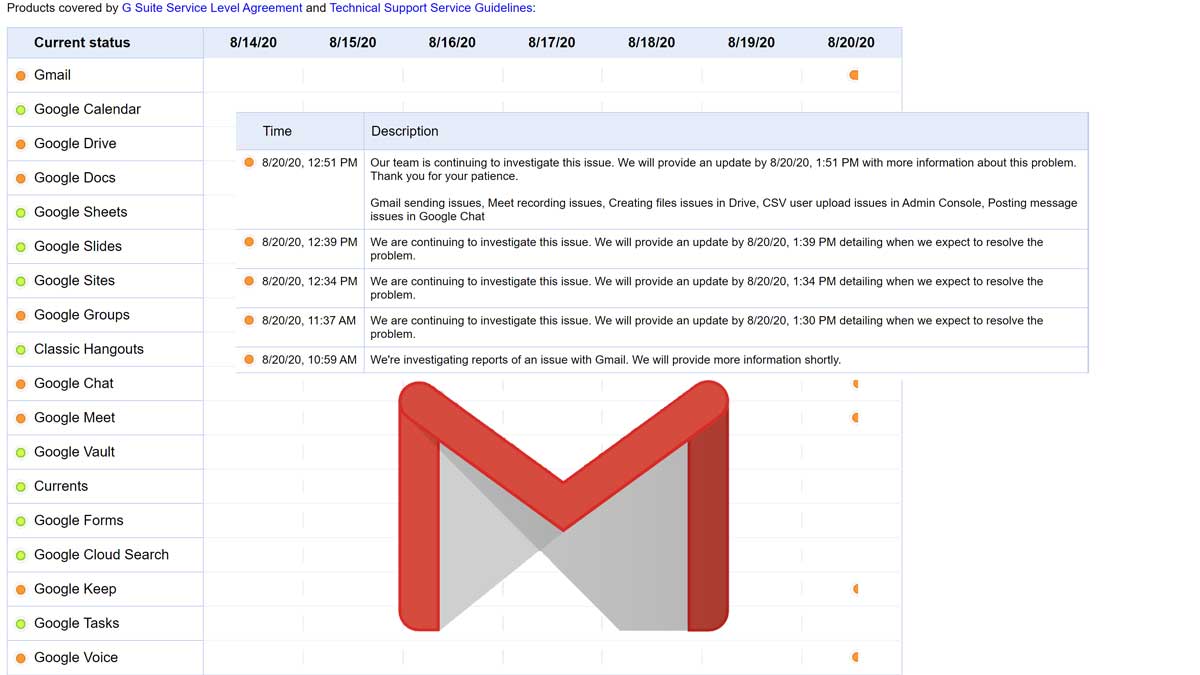Select the orange status dot next to Google Voice
1200x675 pixels.
pyautogui.click(x=18, y=657)
